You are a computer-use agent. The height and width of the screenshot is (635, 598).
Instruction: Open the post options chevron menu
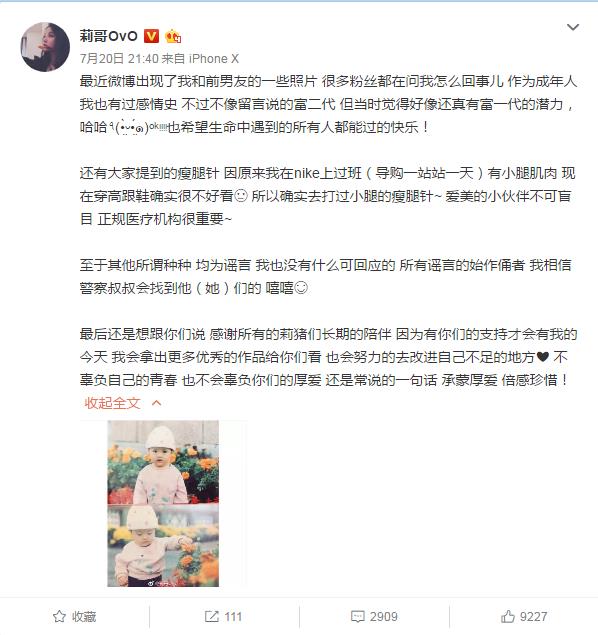point(572,27)
